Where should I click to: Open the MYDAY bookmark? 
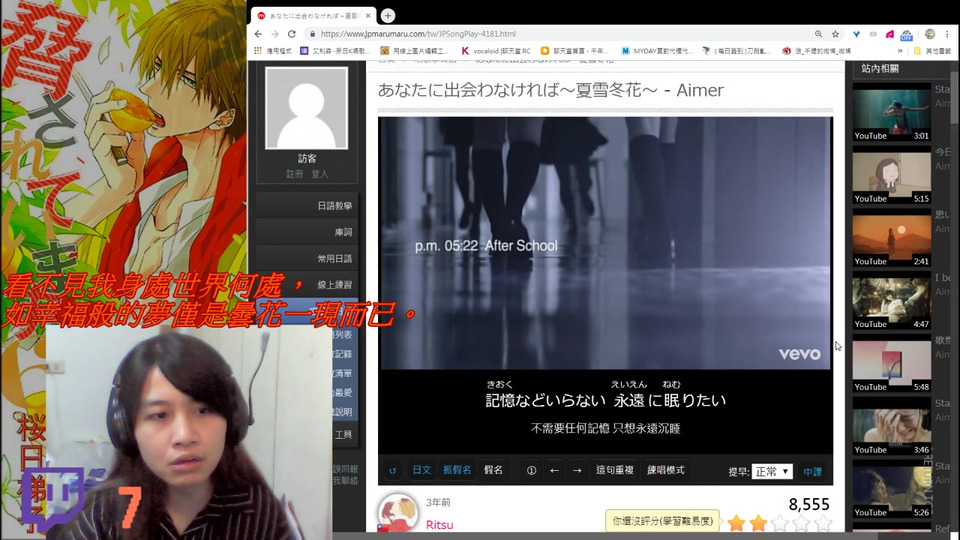[x=656, y=51]
